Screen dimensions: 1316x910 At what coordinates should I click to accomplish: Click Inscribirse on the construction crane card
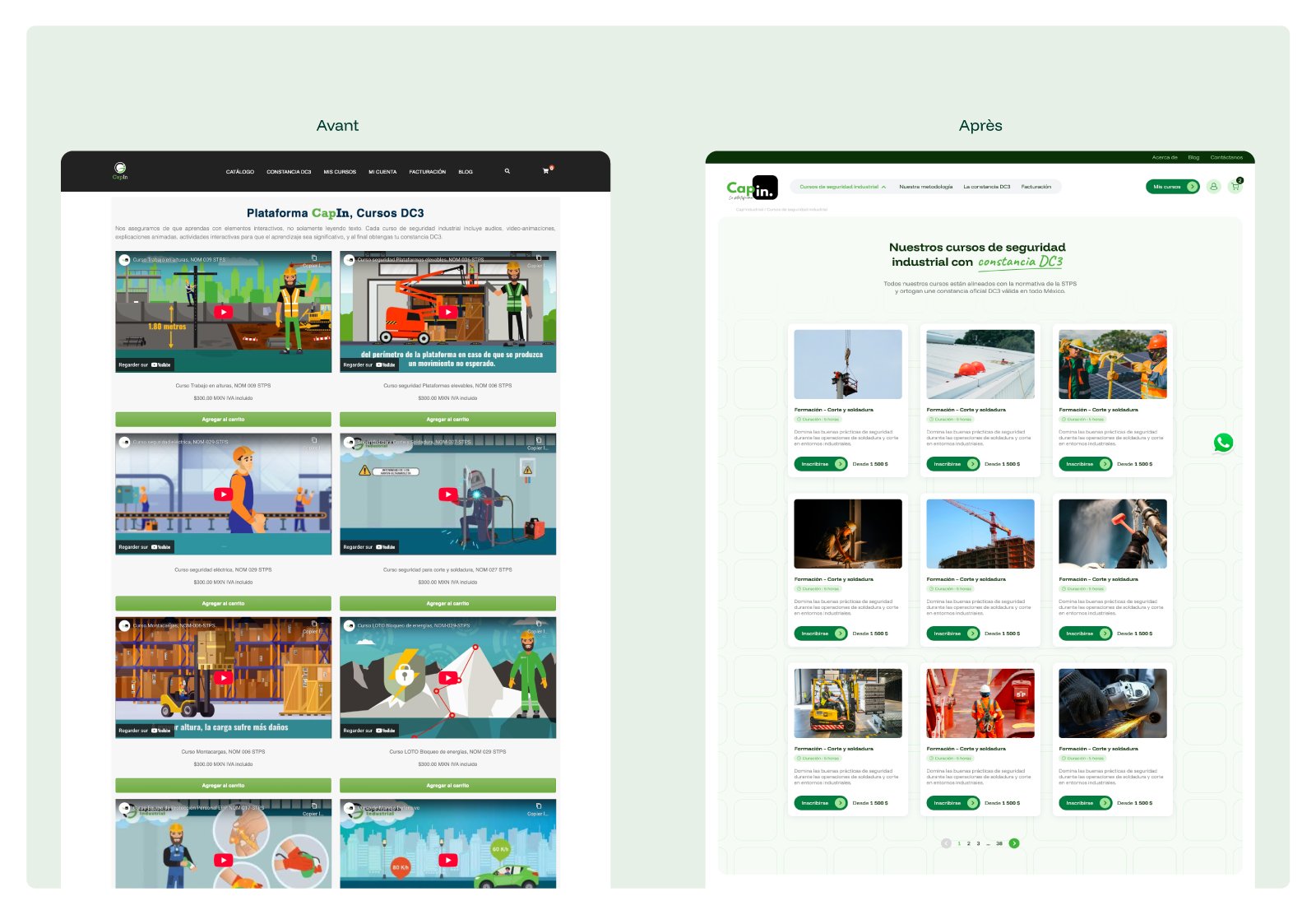pos(953,634)
